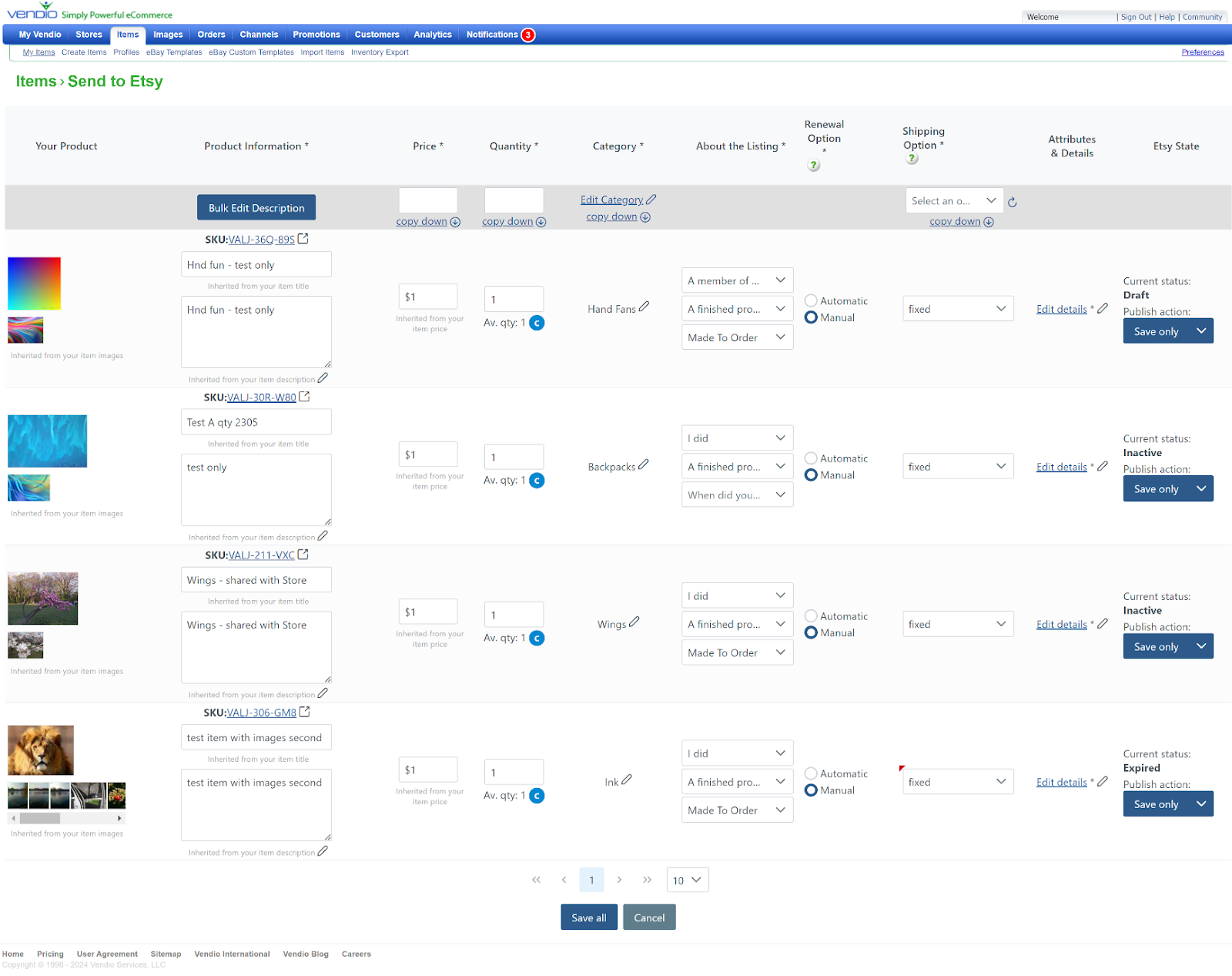
Task: Edit the Hand Fans category using pencil icon
Action: pos(645,306)
